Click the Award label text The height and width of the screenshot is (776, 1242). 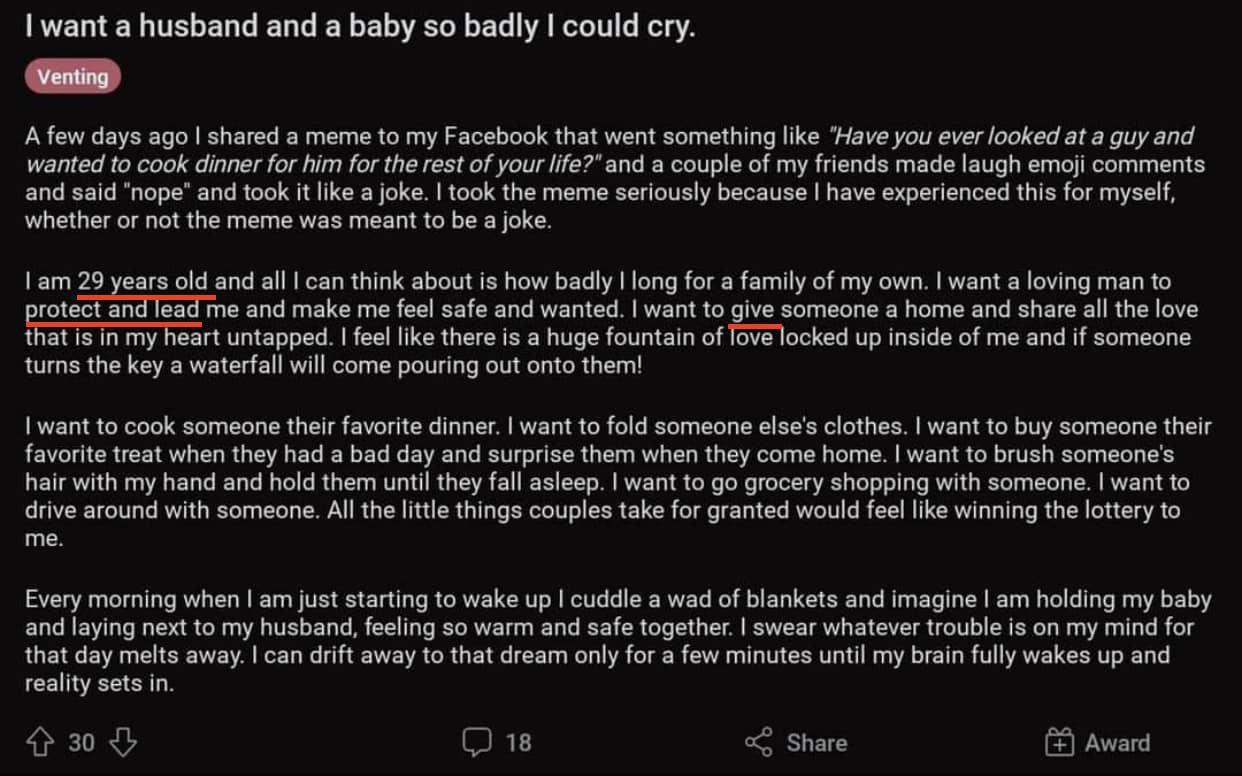(1117, 743)
